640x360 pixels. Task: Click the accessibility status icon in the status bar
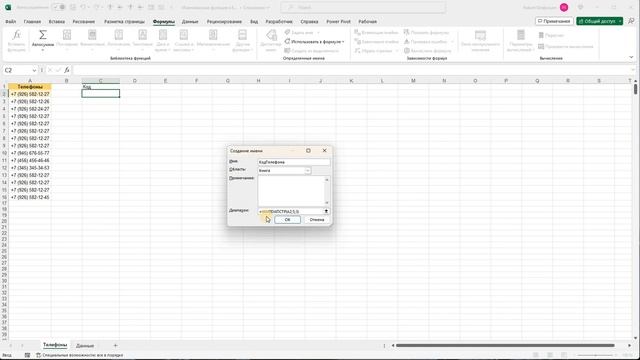coord(38,355)
